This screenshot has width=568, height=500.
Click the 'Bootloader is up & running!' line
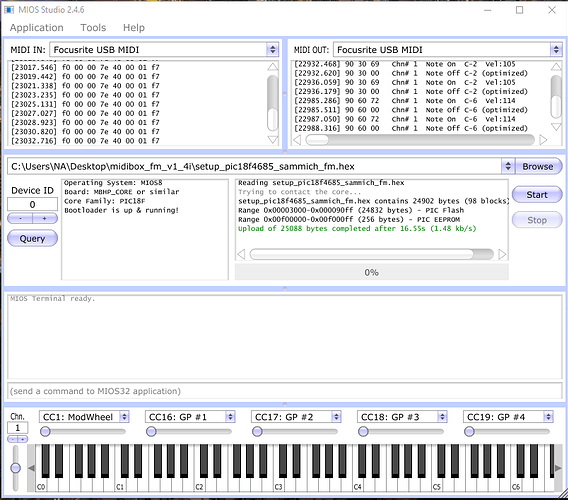(x=122, y=210)
